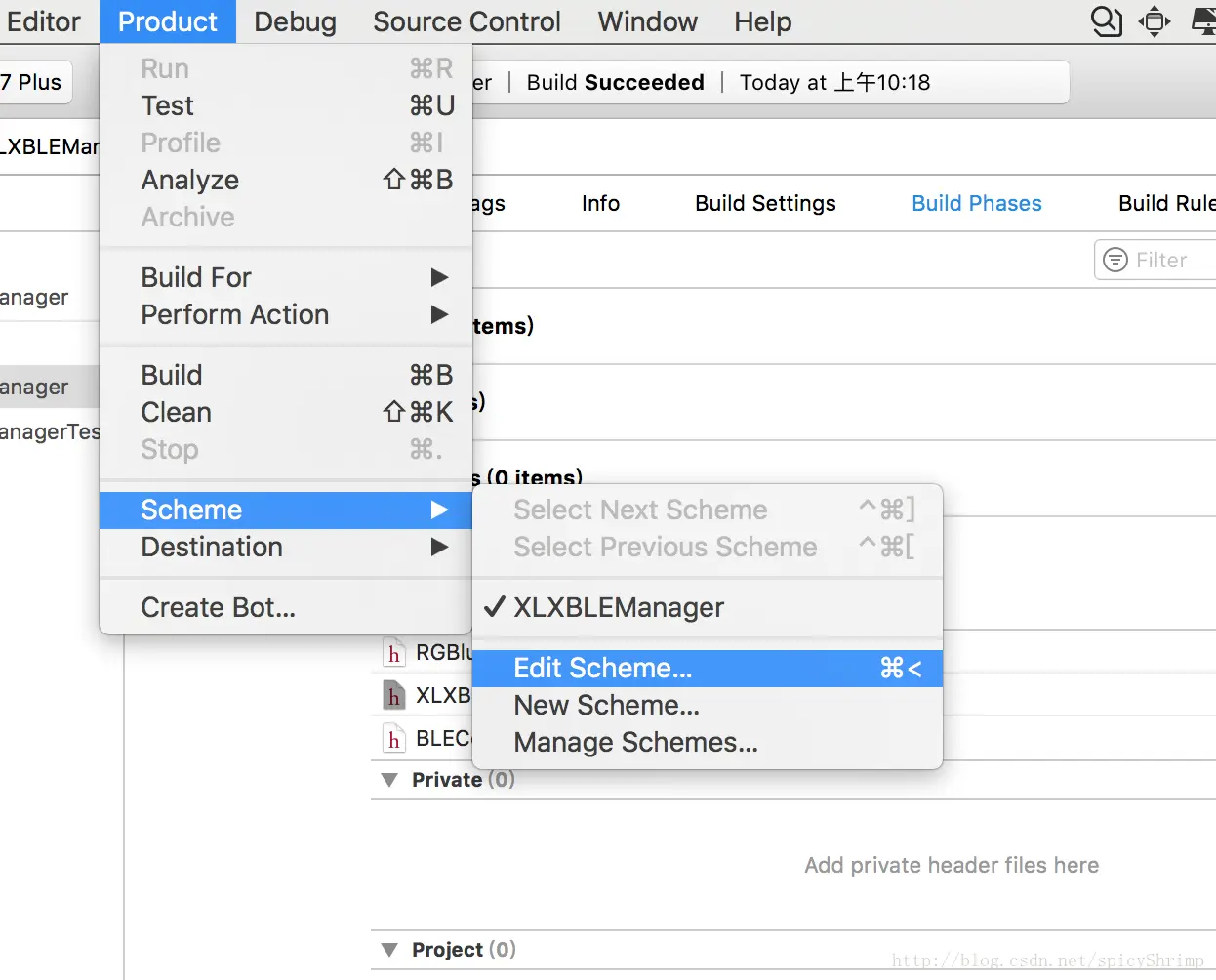
Task: Click the display icon in the menu bar corner
Action: pyautogui.click(x=1204, y=21)
